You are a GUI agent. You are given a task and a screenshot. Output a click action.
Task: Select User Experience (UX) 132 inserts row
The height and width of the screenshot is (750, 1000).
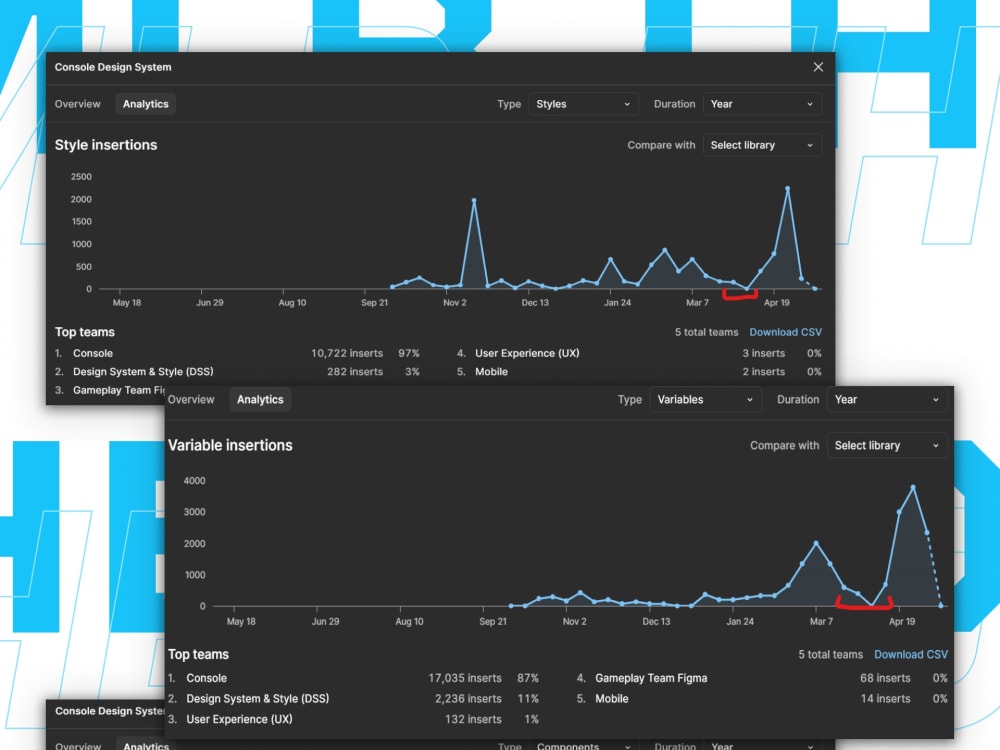[x=353, y=719]
